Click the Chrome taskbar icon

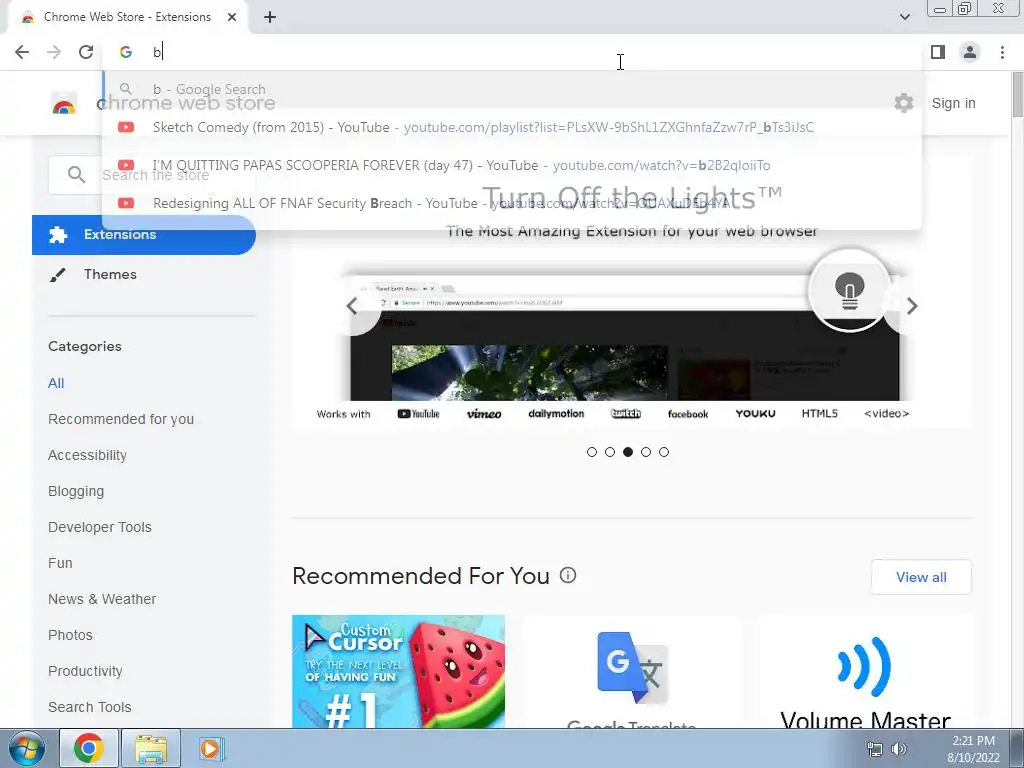[88, 748]
